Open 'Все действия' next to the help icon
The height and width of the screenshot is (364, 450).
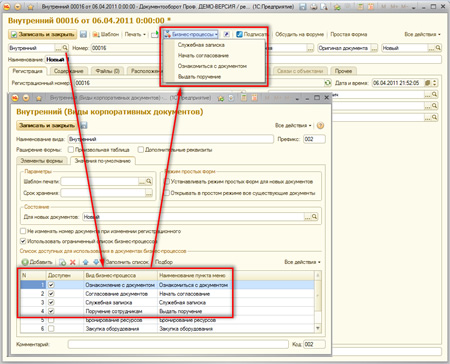point(293,126)
